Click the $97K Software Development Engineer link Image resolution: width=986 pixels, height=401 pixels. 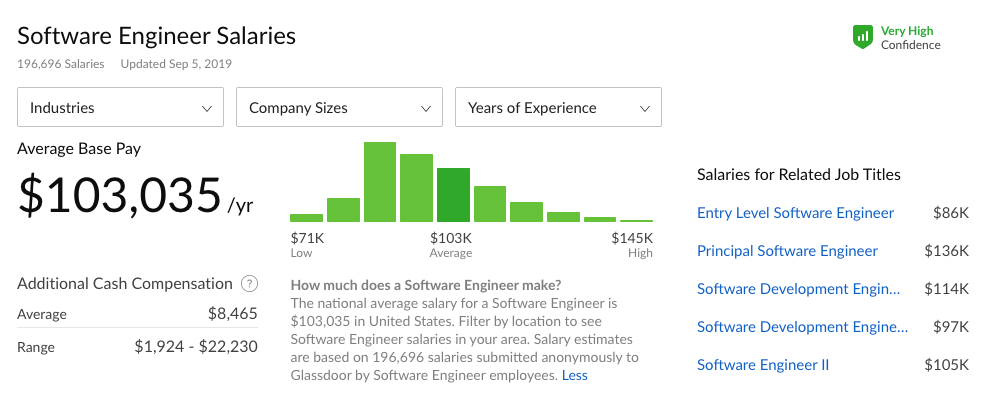pyautogui.click(x=802, y=327)
